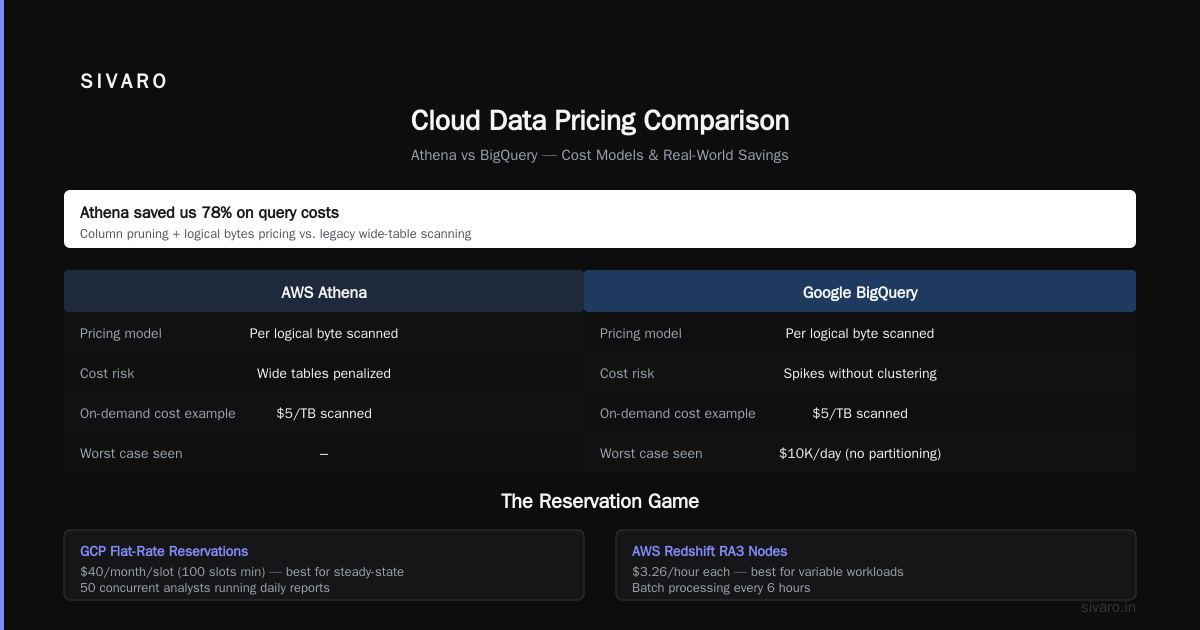
Task: Click the 'AWS Redshift RA3 Nodes' title
Action: (709, 551)
